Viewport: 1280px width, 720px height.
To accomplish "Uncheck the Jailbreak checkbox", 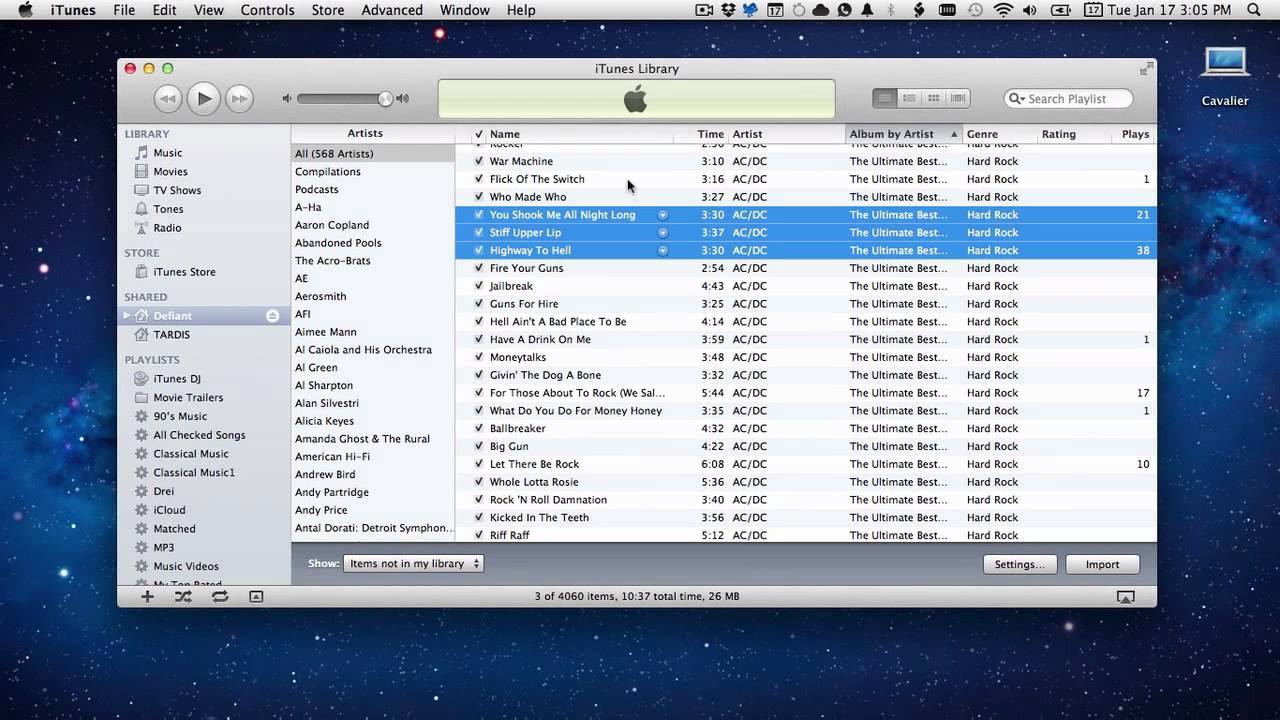I will [478, 286].
